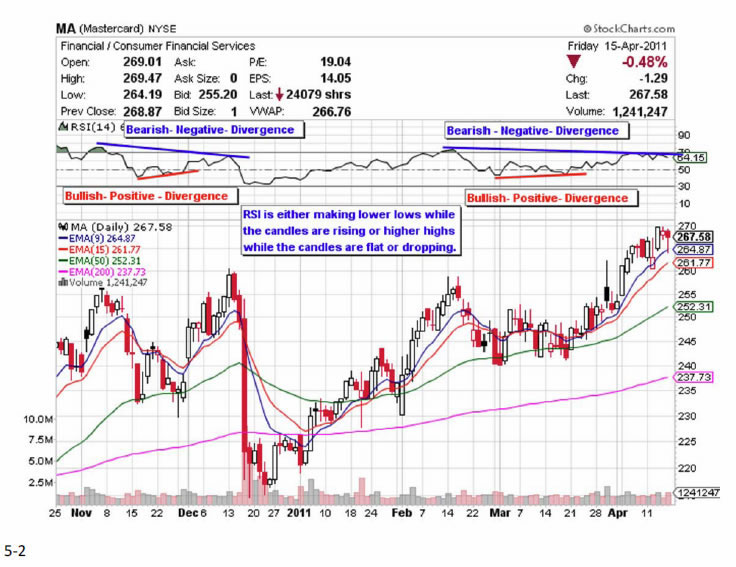This screenshot has height=567, width=736.
Task: Click the 252.31 green tag on right axis
Action: click(694, 307)
